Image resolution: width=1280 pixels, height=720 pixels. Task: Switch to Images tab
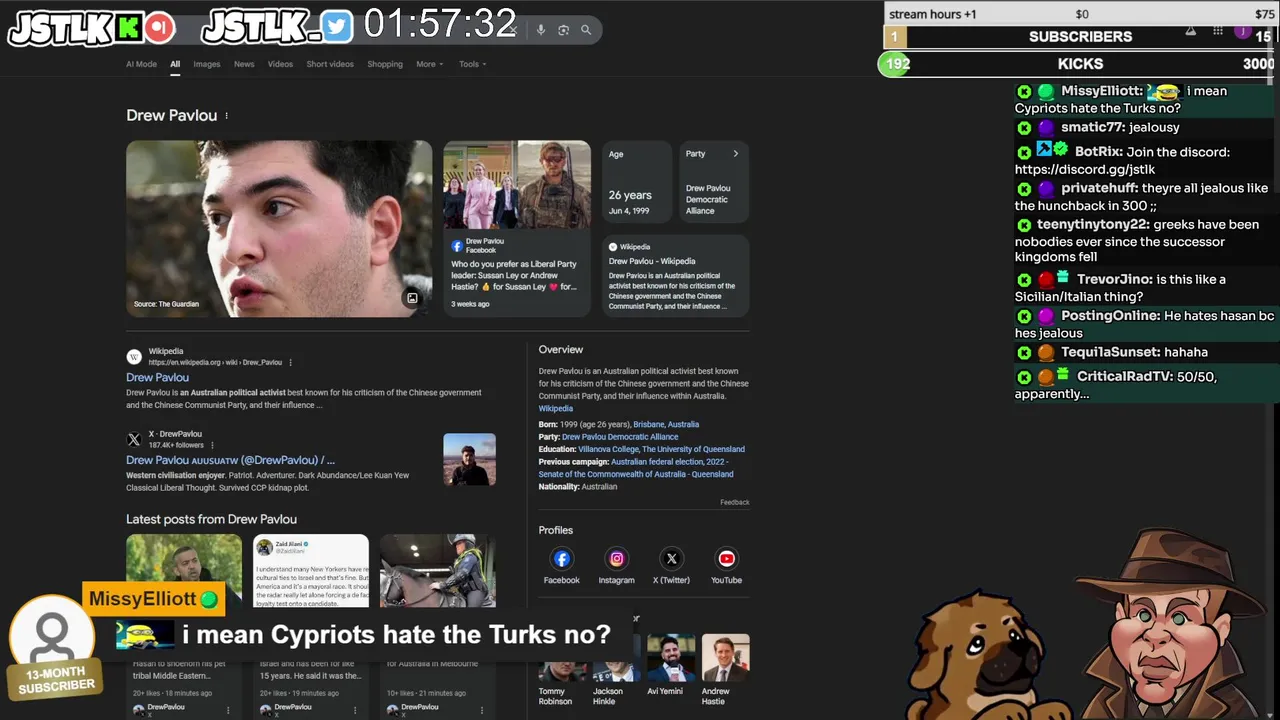(207, 64)
